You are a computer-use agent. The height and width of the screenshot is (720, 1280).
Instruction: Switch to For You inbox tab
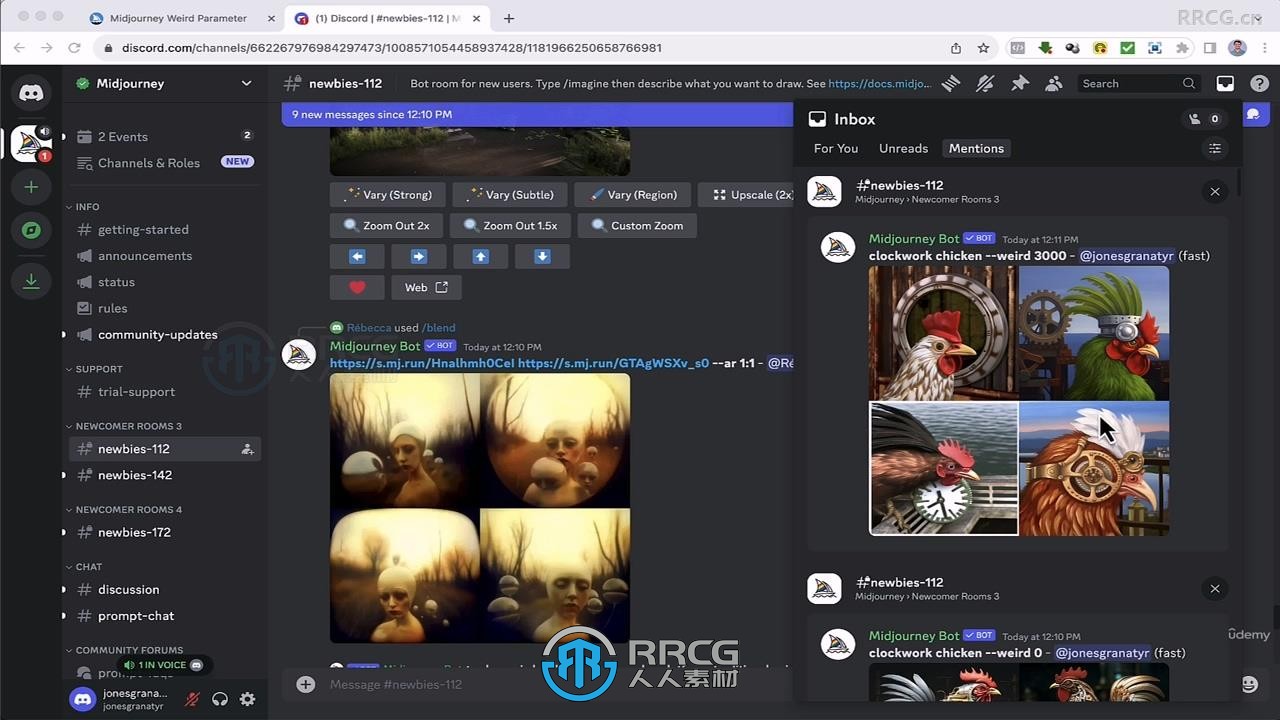coord(836,148)
